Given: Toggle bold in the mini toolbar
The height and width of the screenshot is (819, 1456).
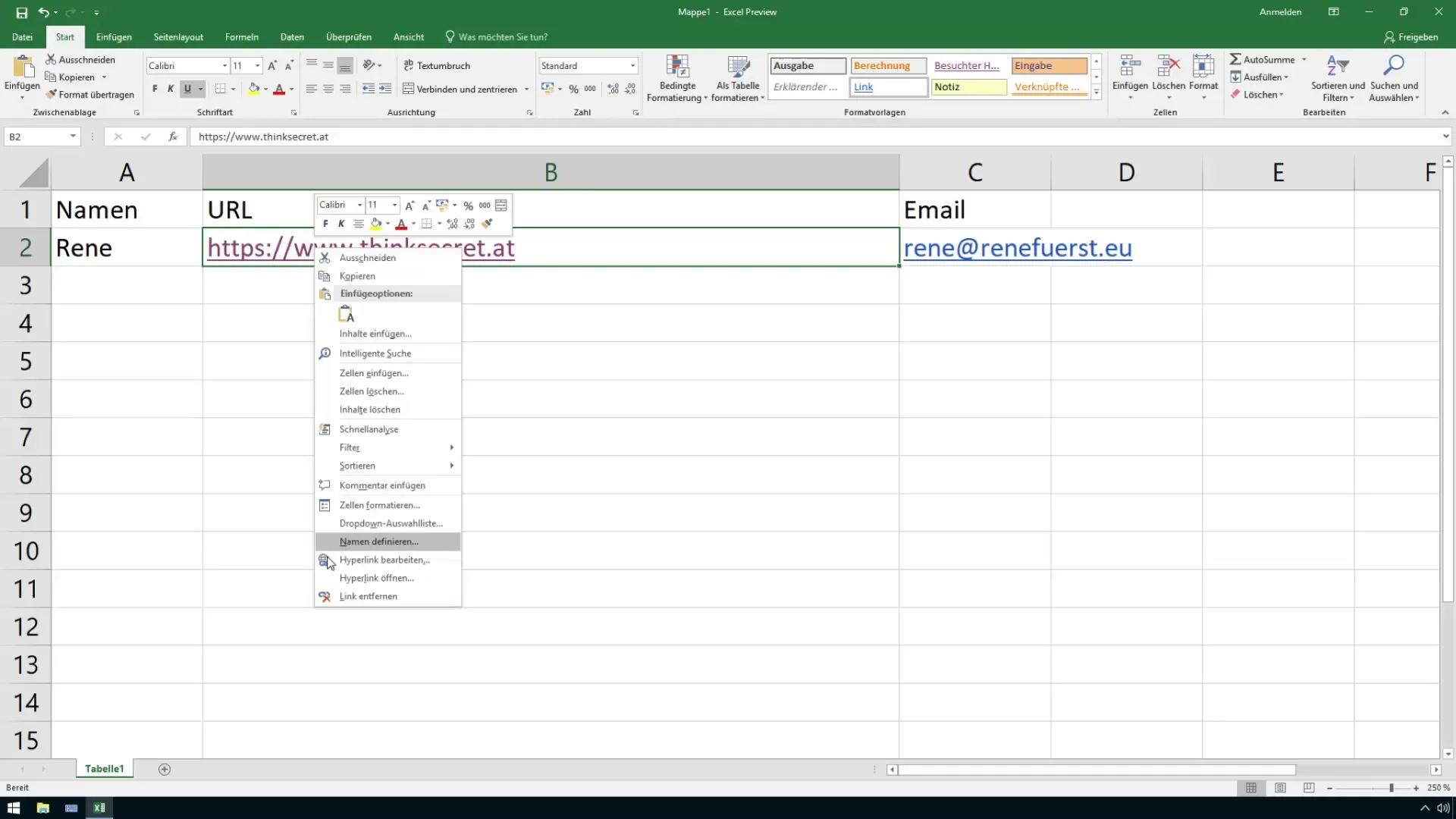Looking at the screenshot, I should [x=325, y=224].
